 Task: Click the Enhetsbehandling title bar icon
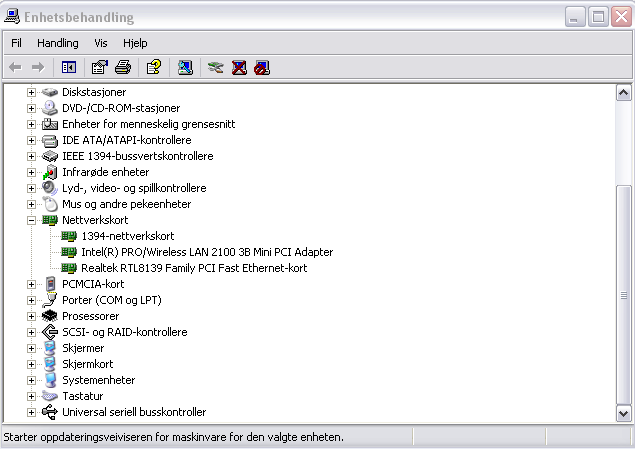(12, 16)
